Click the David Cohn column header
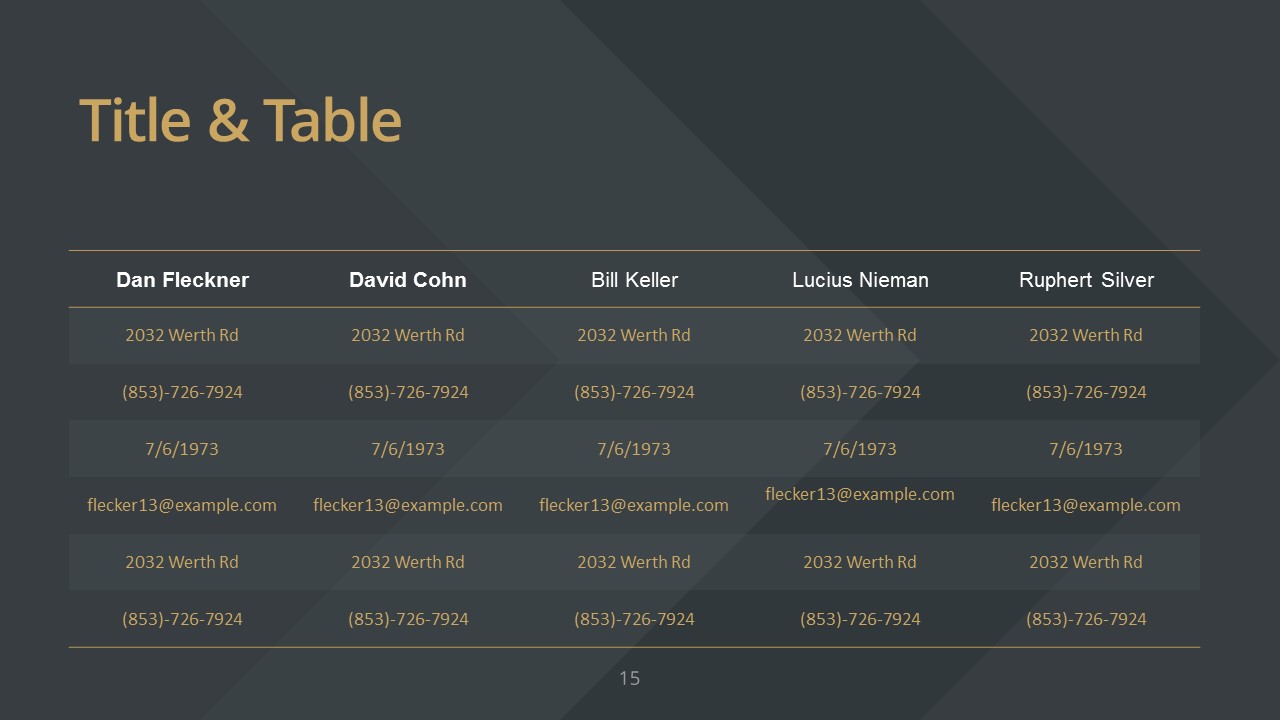The width and height of the screenshot is (1280, 720). tap(408, 280)
